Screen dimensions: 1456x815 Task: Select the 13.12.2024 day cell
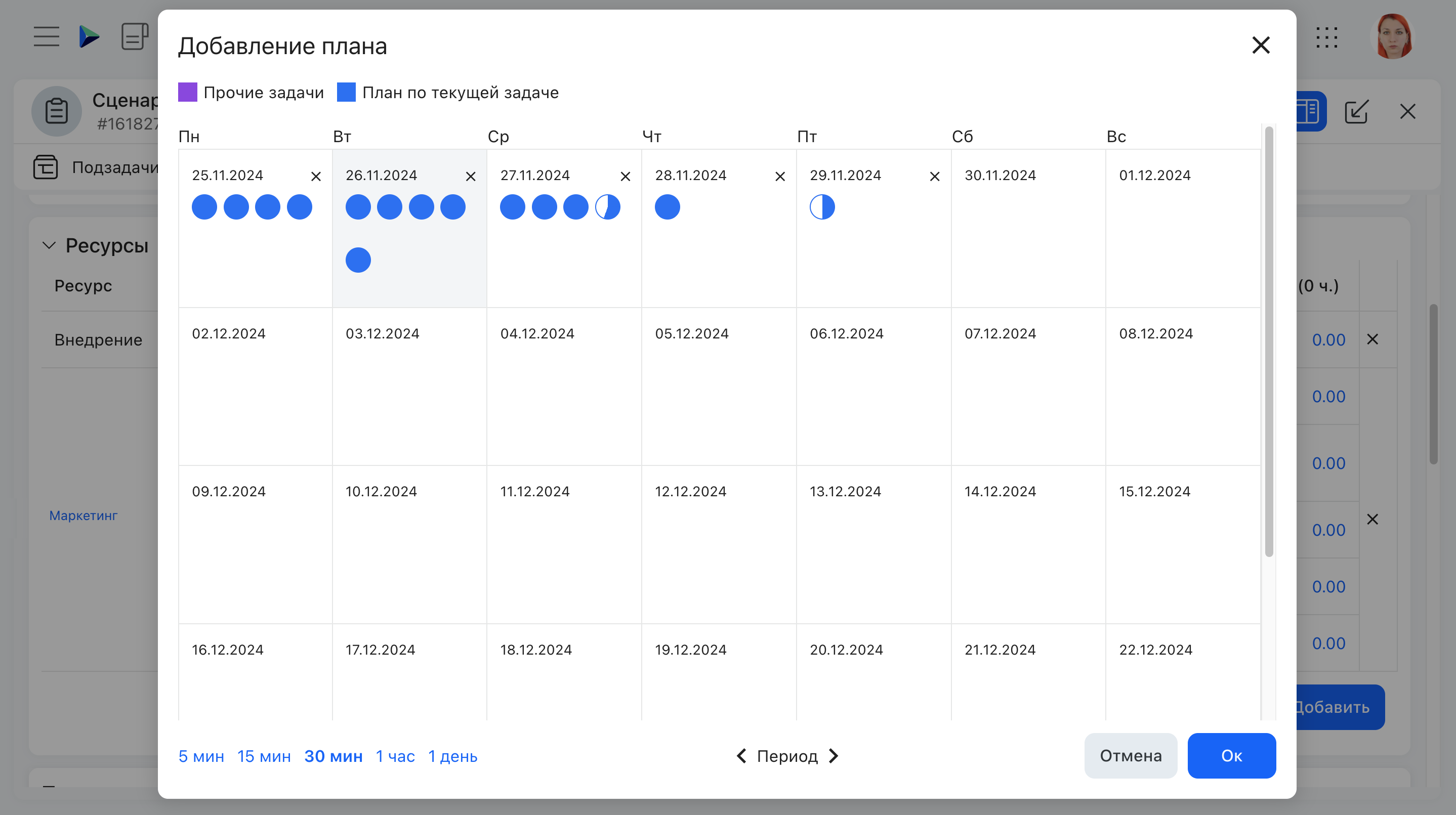tap(874, 545)
